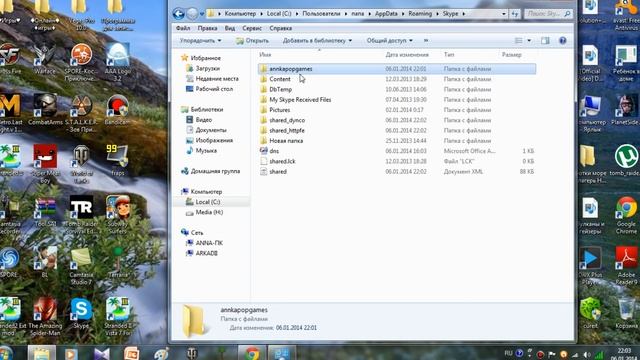640x360 pixels.
Task: Click the AppData breadcrumb in address bar
Action: coord(386,14)
